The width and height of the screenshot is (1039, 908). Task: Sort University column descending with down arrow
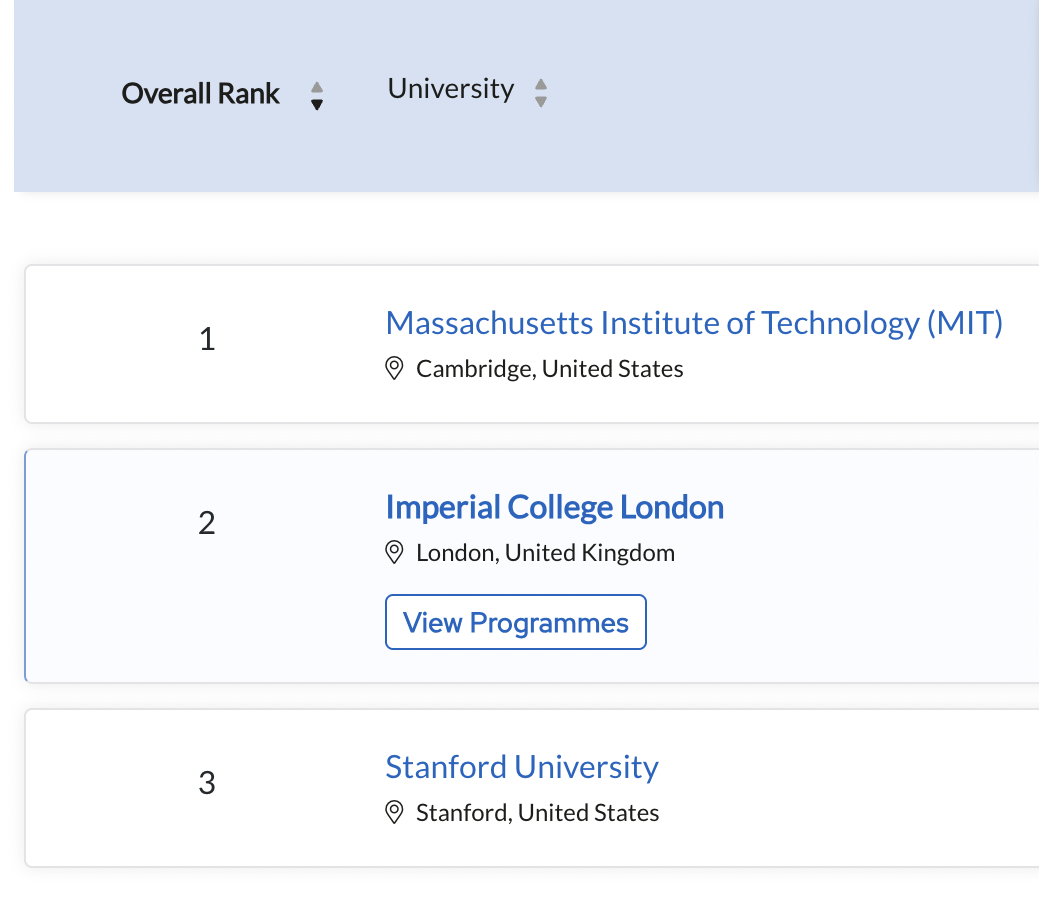tap(541, 101)
